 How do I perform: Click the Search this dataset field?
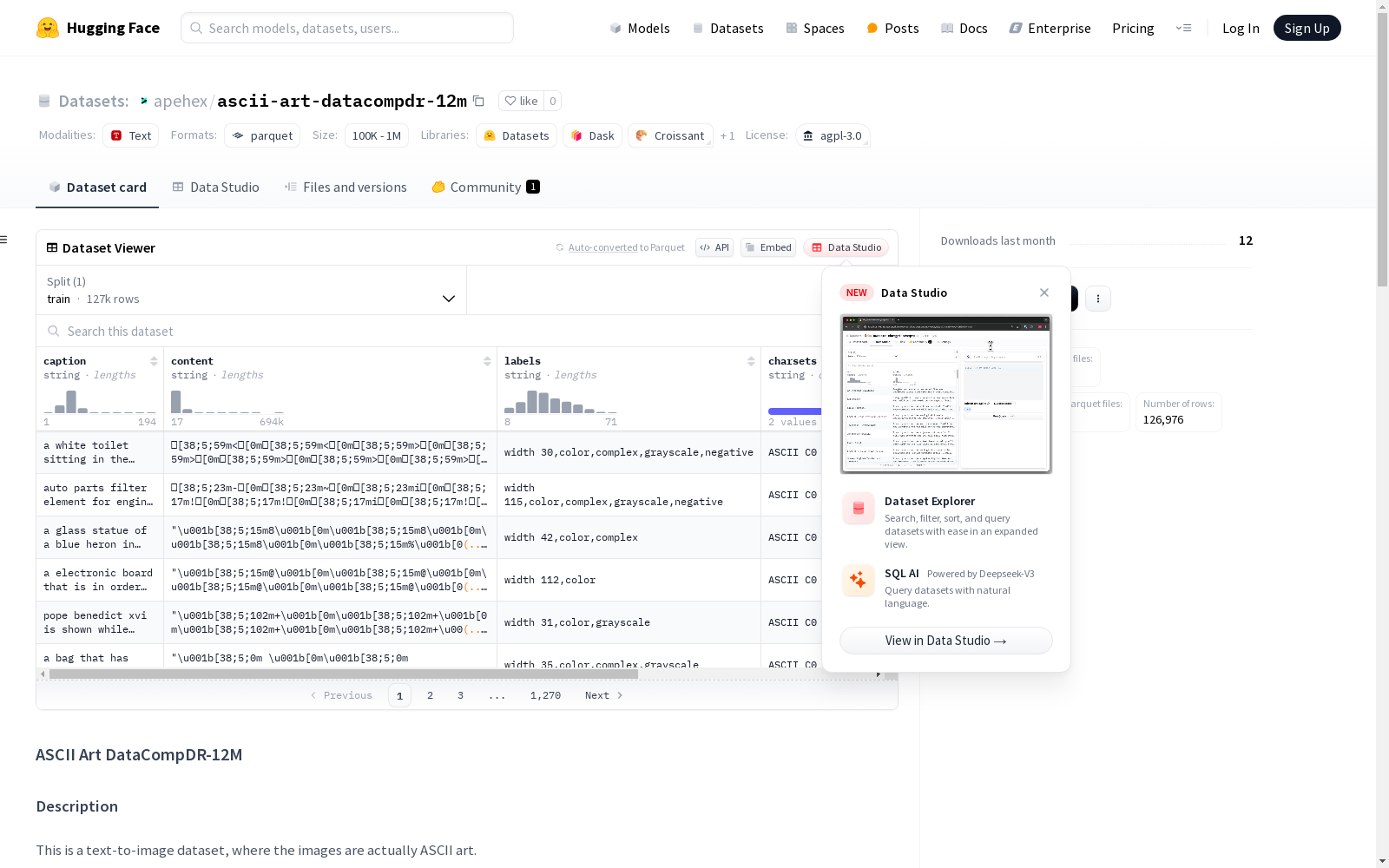[x=429, y=331]
